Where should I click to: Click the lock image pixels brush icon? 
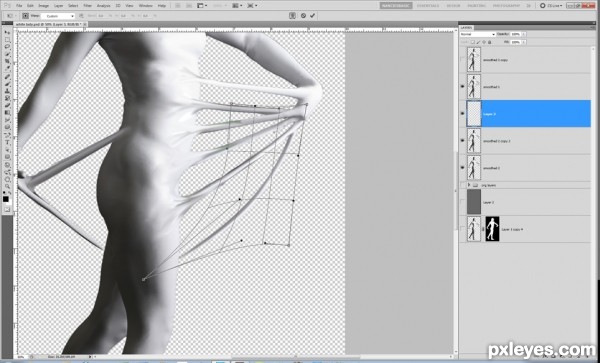[478, 42]
